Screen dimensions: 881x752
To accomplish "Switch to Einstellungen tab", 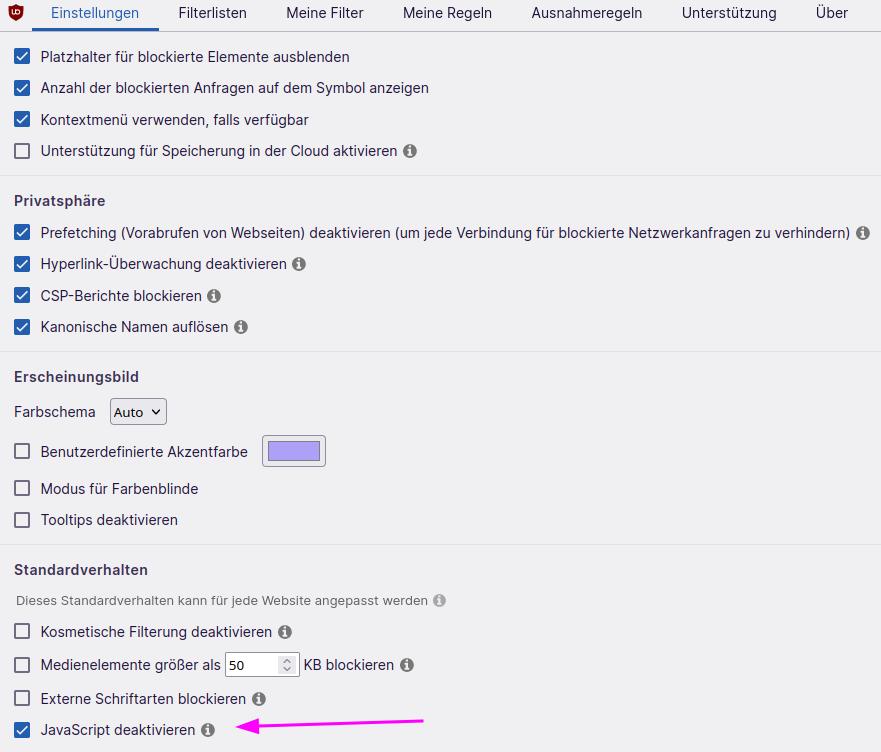I will pyautogui.click(x=95, y=13).
